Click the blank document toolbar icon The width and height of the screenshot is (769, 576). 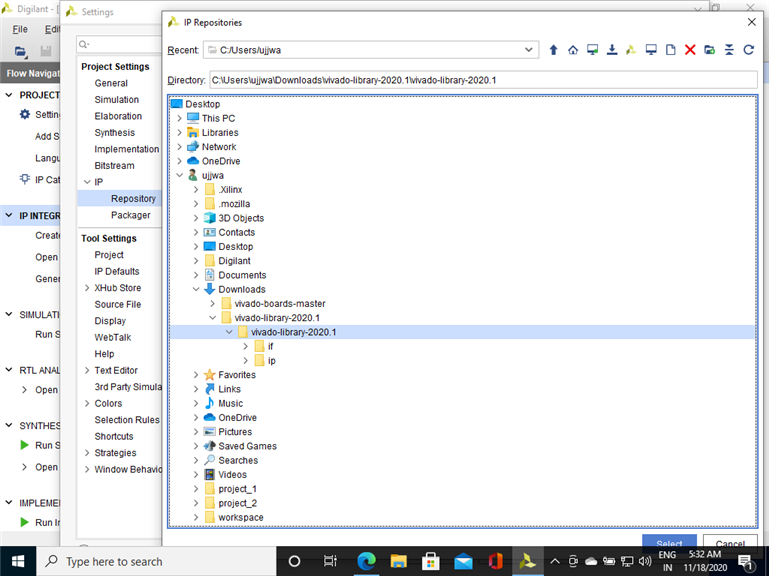[670, 50]
